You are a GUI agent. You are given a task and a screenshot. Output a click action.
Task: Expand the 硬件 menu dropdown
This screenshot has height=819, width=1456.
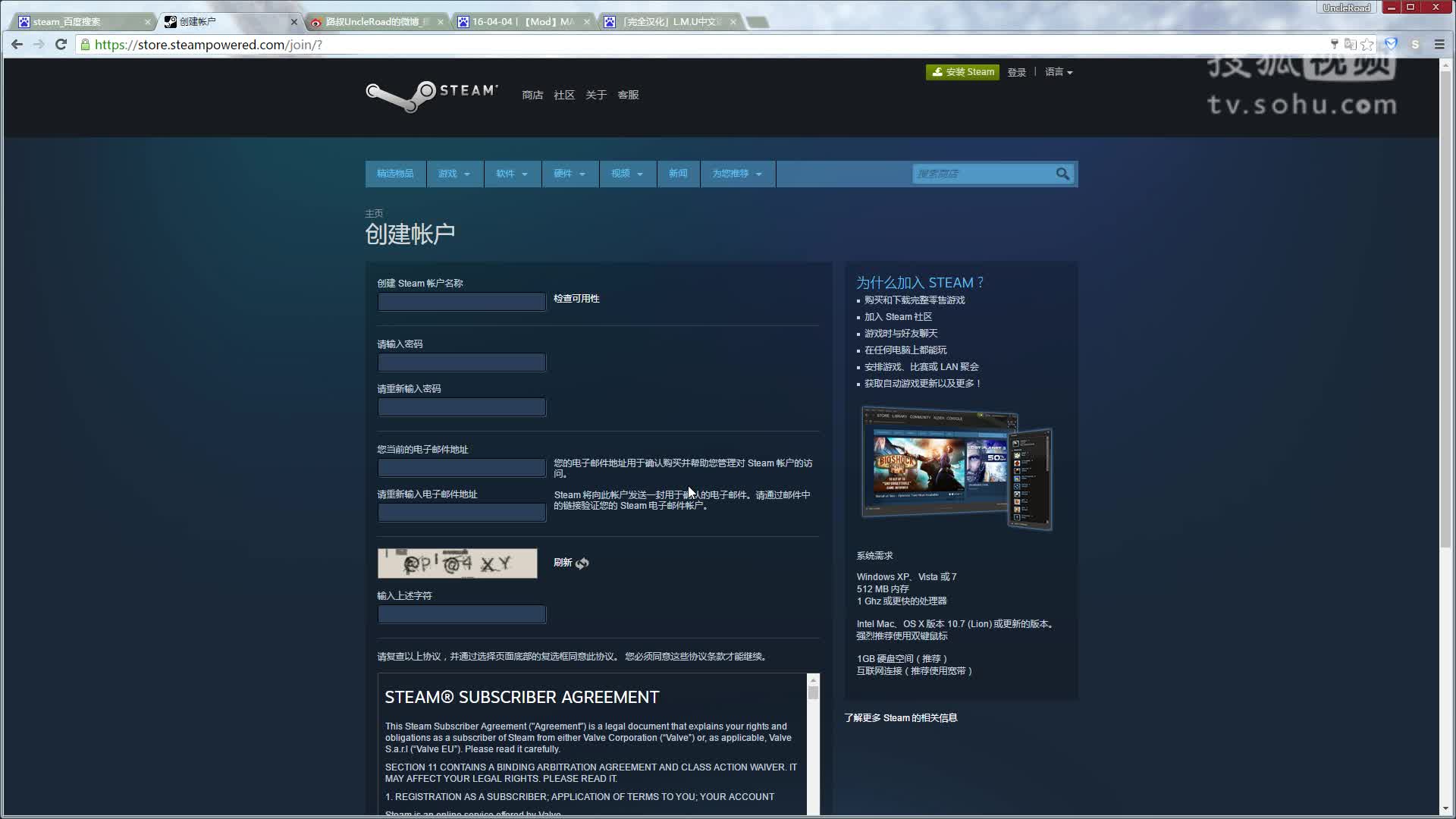click(x=570, y=174)
